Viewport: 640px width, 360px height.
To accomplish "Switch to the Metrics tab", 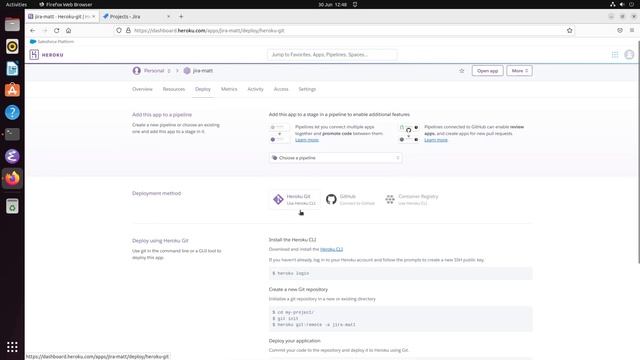I will pos(229,89).
